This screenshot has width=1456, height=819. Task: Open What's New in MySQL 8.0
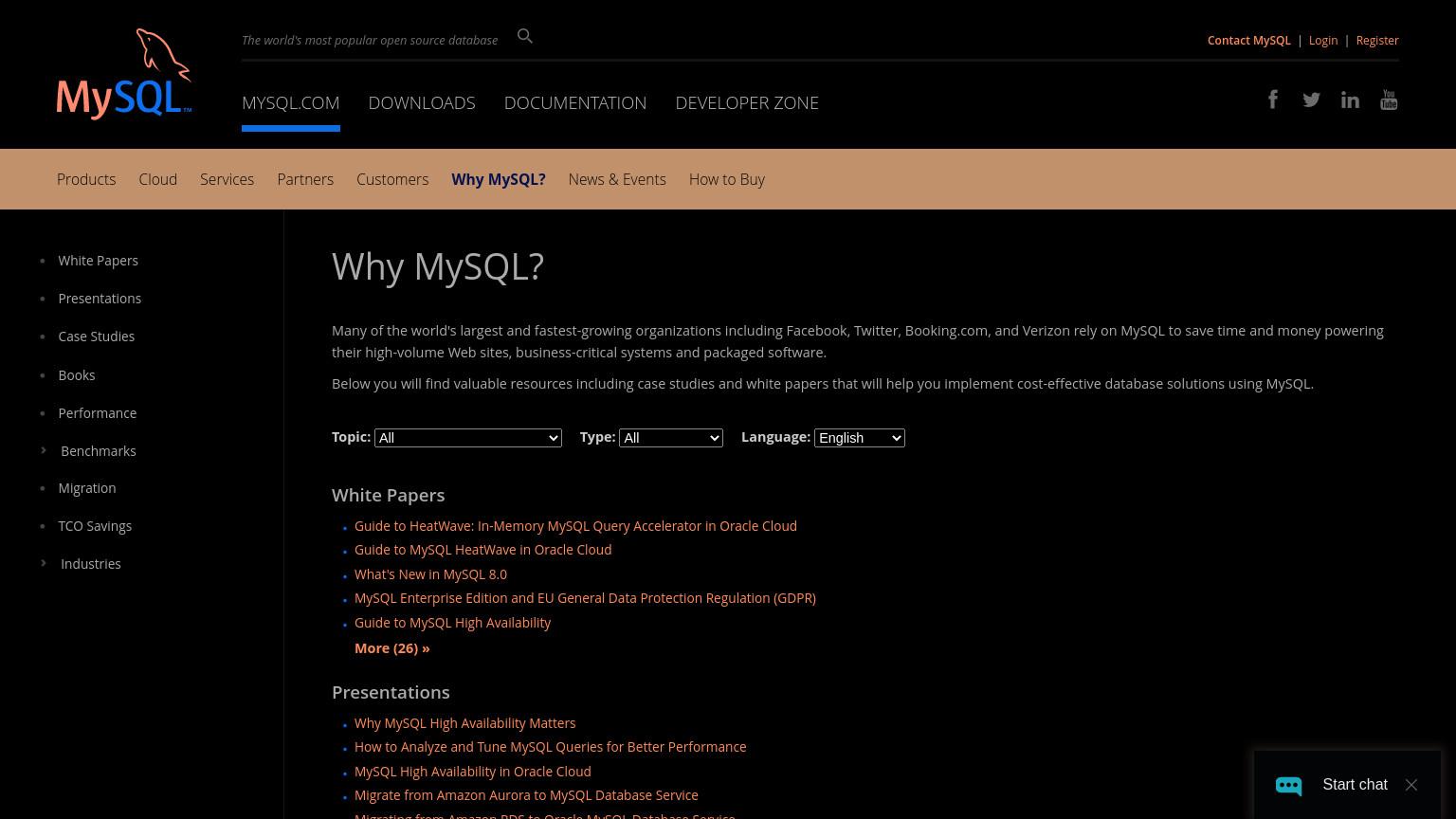pos(430,574)
